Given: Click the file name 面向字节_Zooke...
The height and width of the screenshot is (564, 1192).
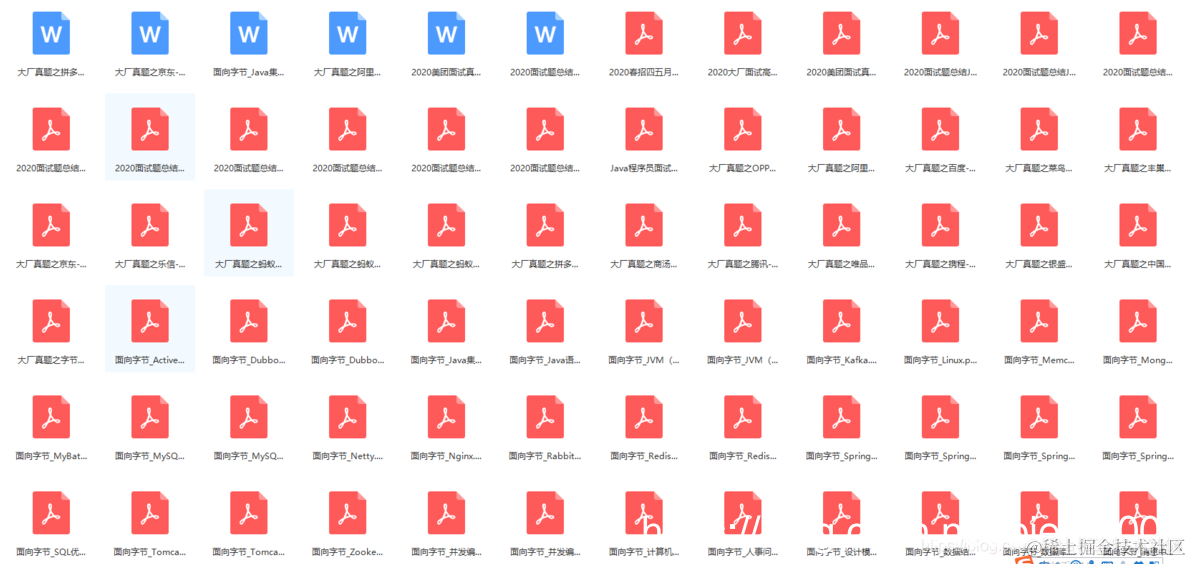Looking at the screenshot, I should pos(347,552).
